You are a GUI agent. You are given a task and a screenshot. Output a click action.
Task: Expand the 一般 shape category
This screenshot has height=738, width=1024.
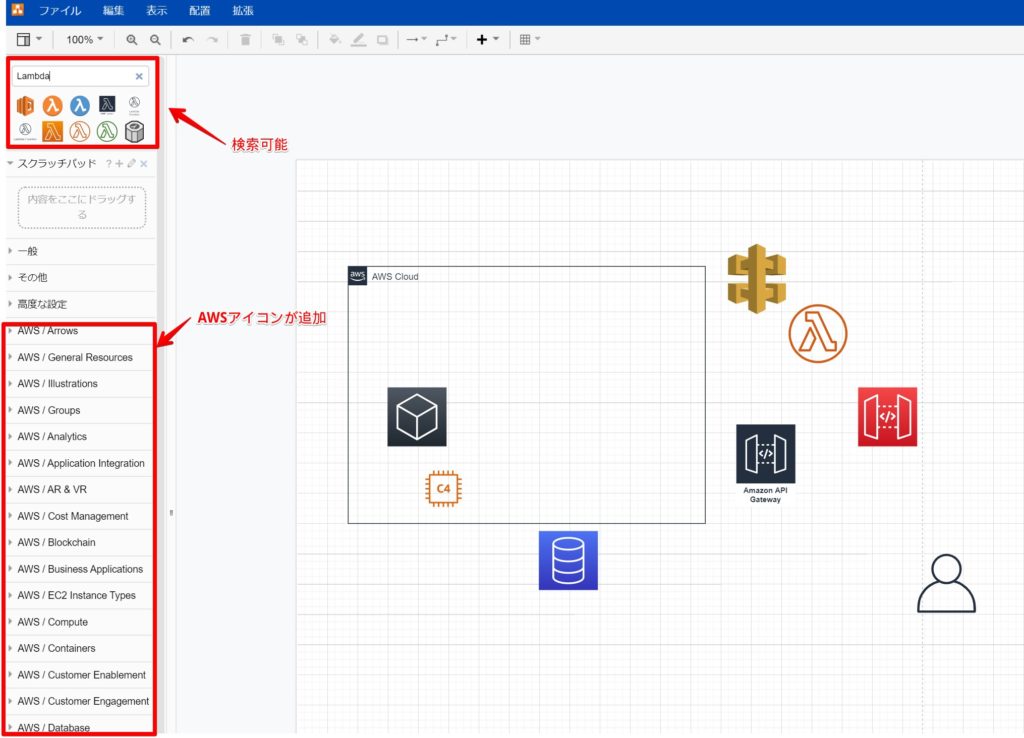point(81,251)
